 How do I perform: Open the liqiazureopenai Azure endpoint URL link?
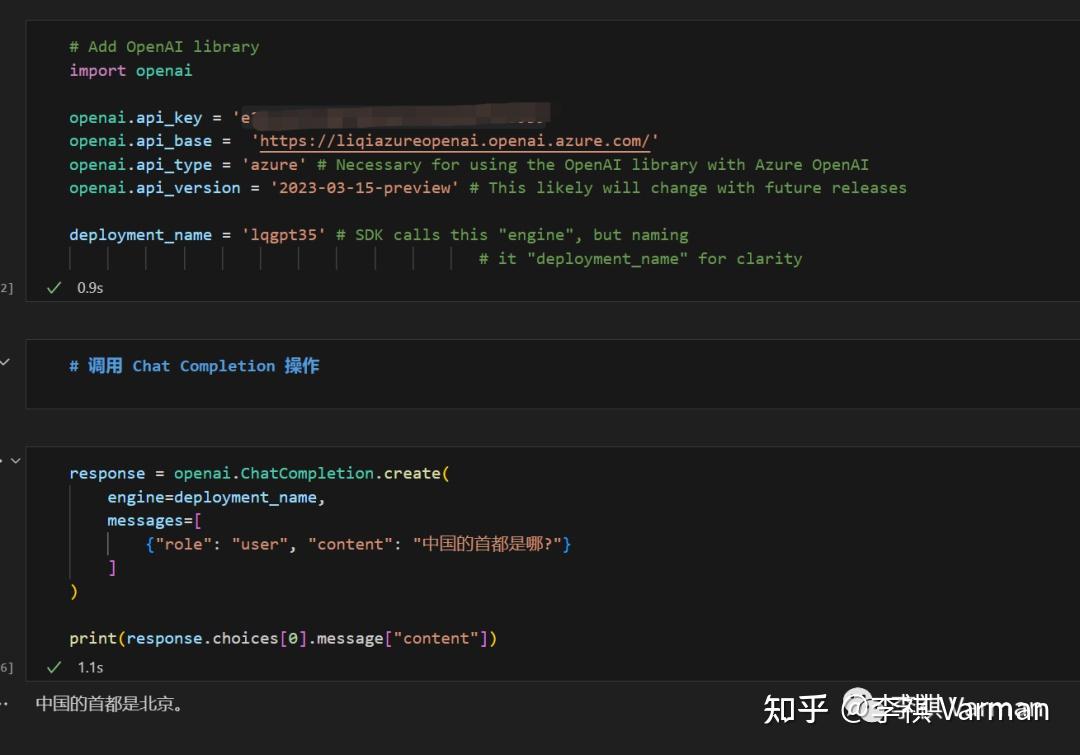455,140
